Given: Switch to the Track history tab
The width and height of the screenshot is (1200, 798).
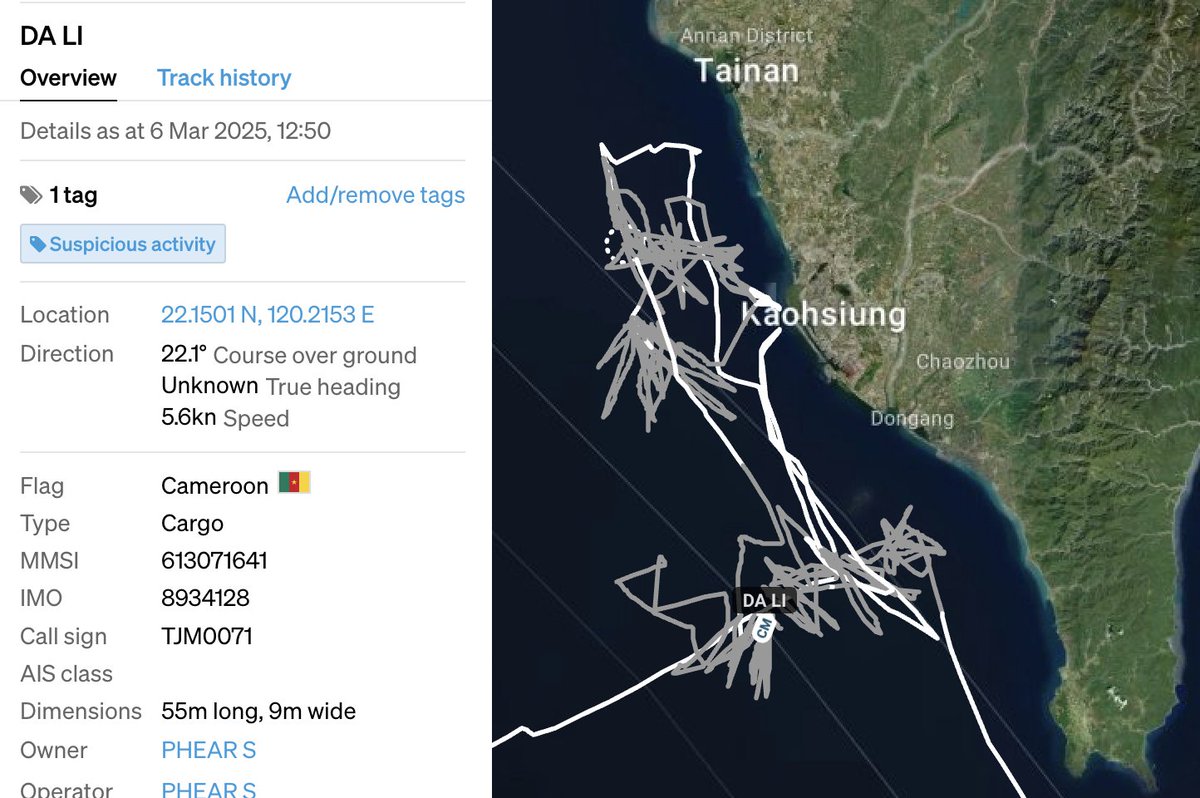Looking at the screenshot, I should (224, 77).
